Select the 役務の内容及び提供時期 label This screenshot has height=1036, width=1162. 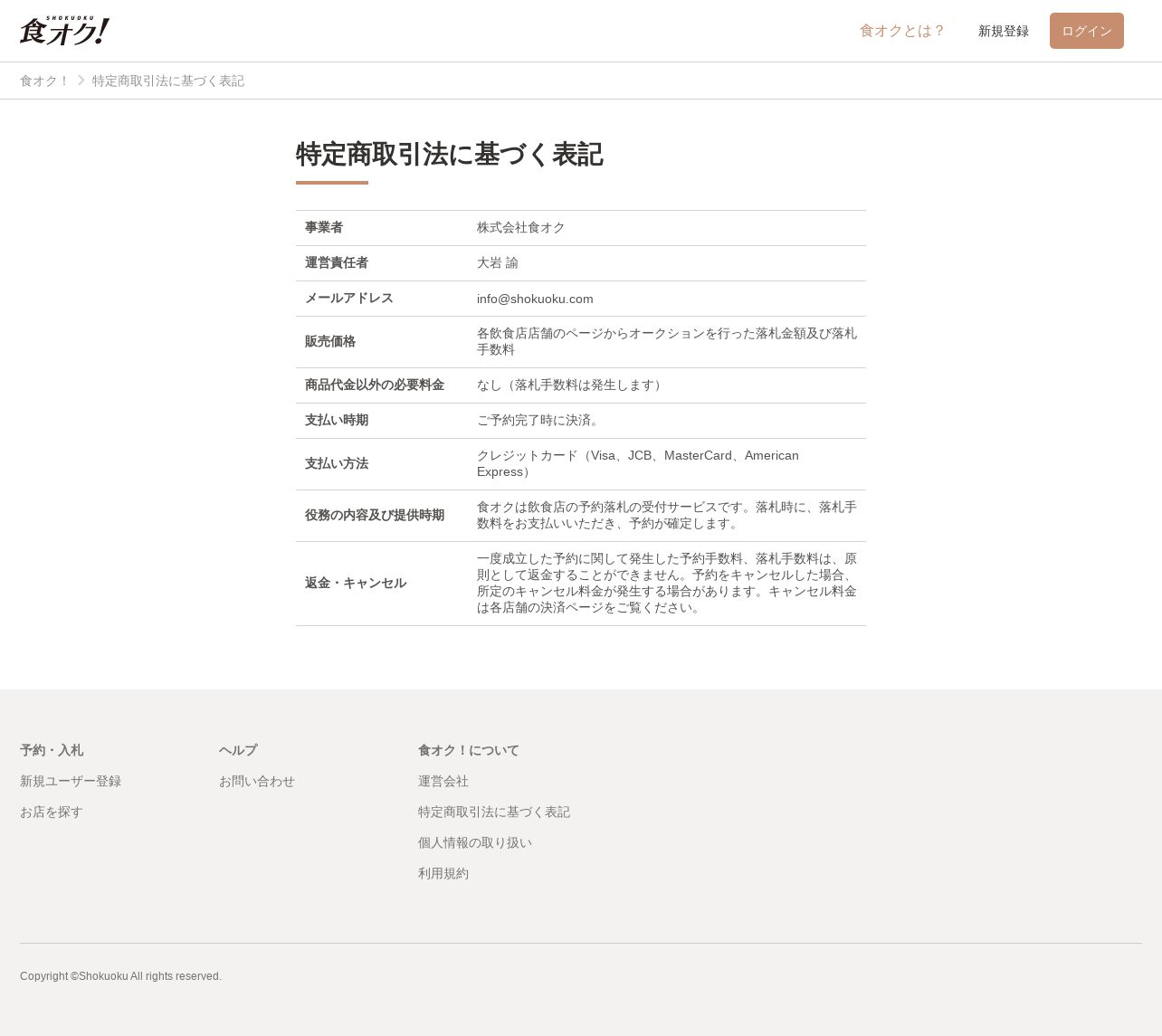[375, 516]
